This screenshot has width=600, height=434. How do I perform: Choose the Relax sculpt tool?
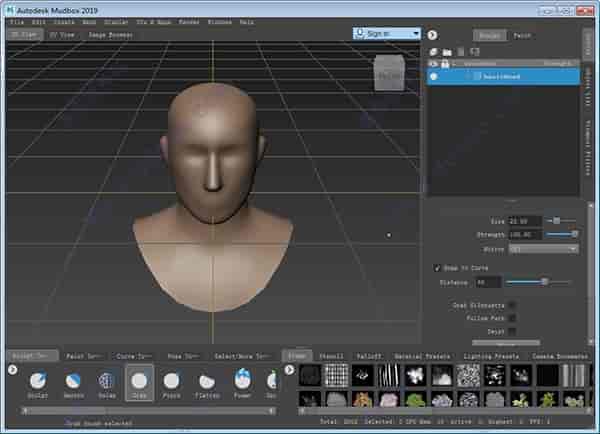(106, 382)
